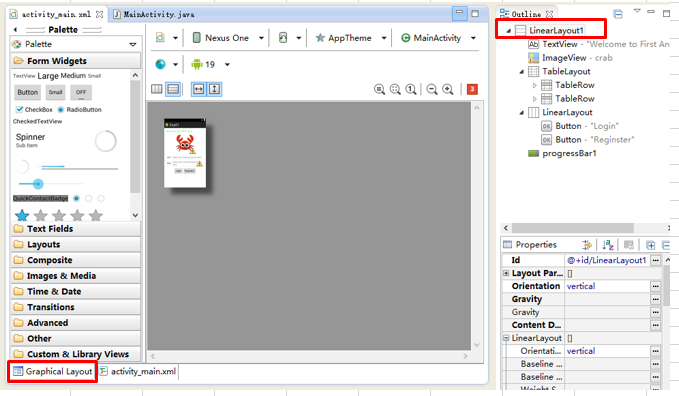Collapse the LinearLayout1 root node
The image size is (679, 396).
click(509, 31)
